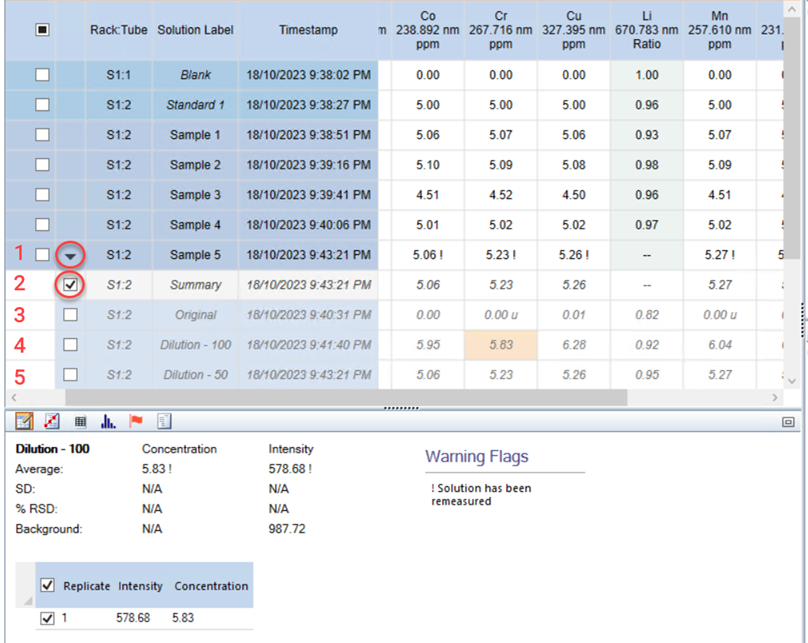The image size is (808, 643).
Task: Toggle the select-all checkbox in the table header
Action: click(42, 30)
